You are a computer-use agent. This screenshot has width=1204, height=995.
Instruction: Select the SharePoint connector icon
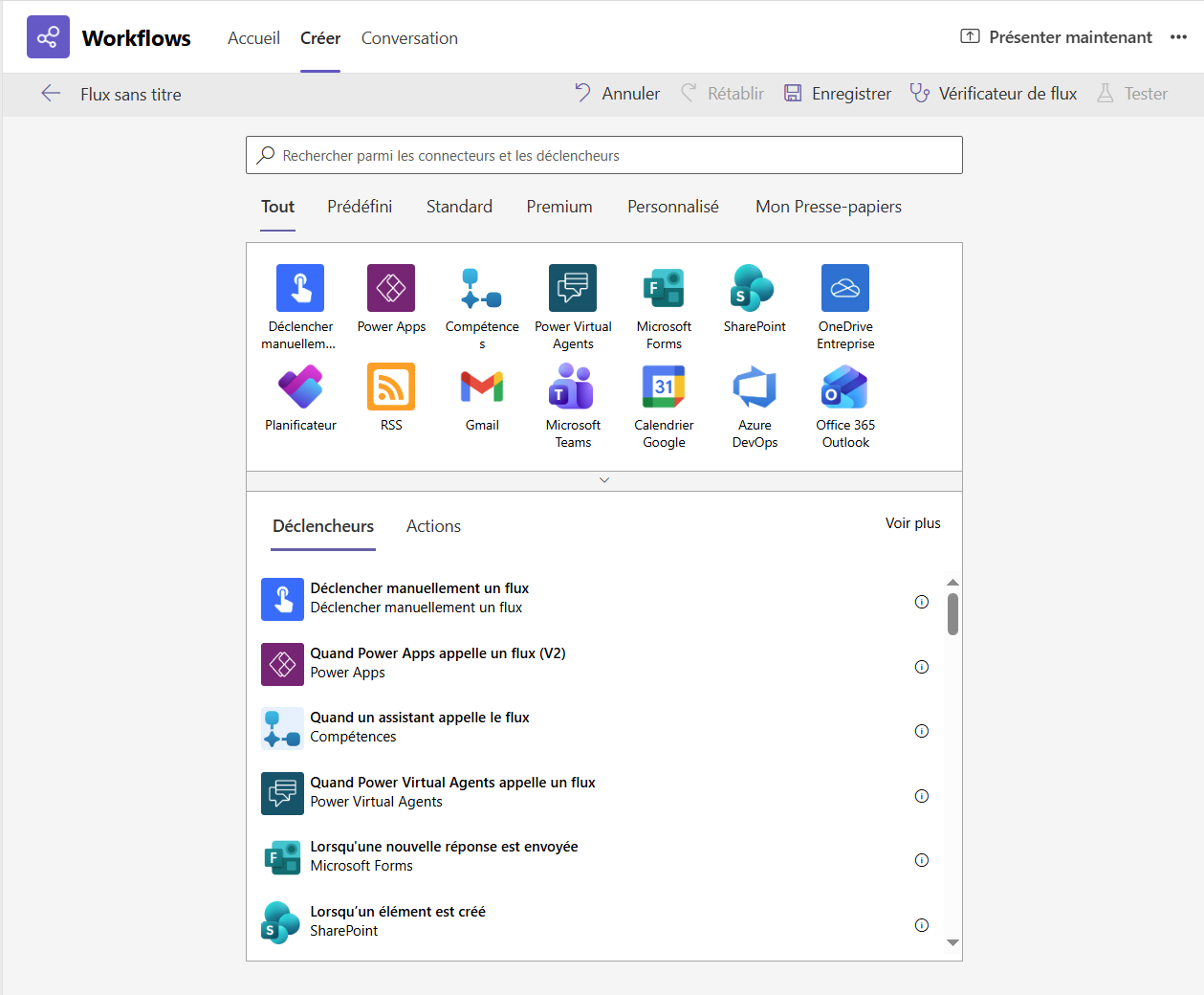click(x=754, y=288)
